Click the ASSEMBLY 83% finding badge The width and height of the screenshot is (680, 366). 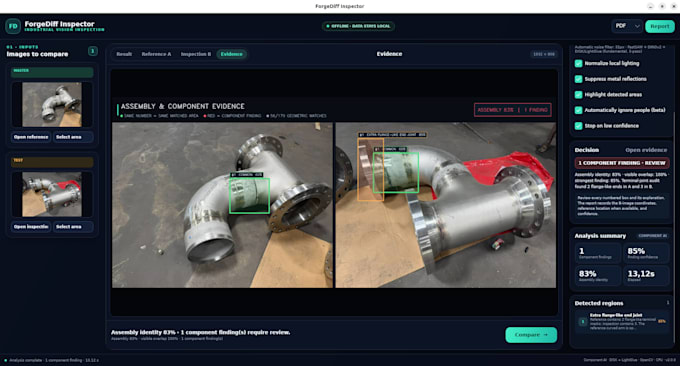[513, 110]
